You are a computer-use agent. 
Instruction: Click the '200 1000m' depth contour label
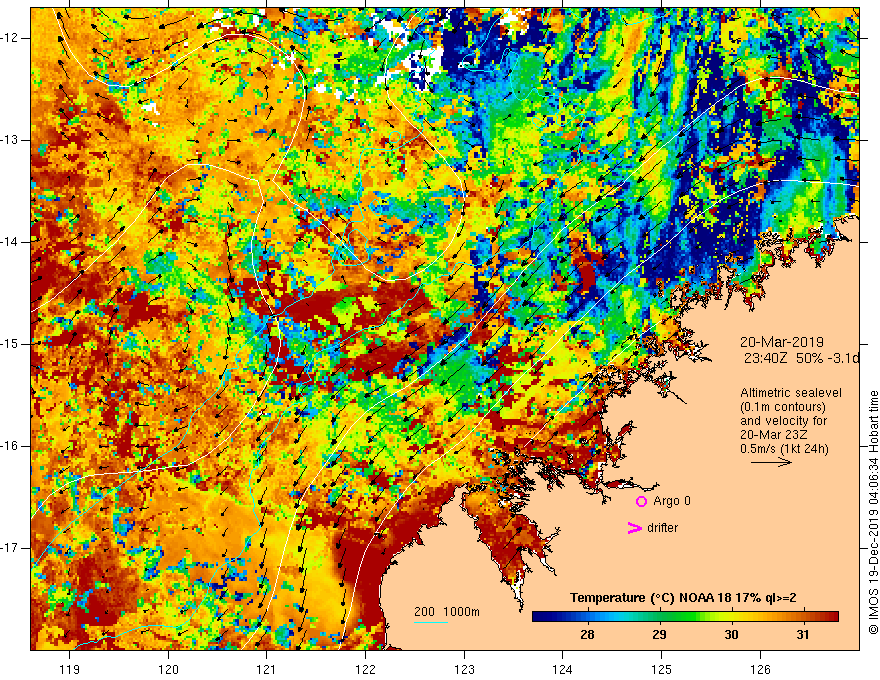pyautogui.click(x=447, y=612)
